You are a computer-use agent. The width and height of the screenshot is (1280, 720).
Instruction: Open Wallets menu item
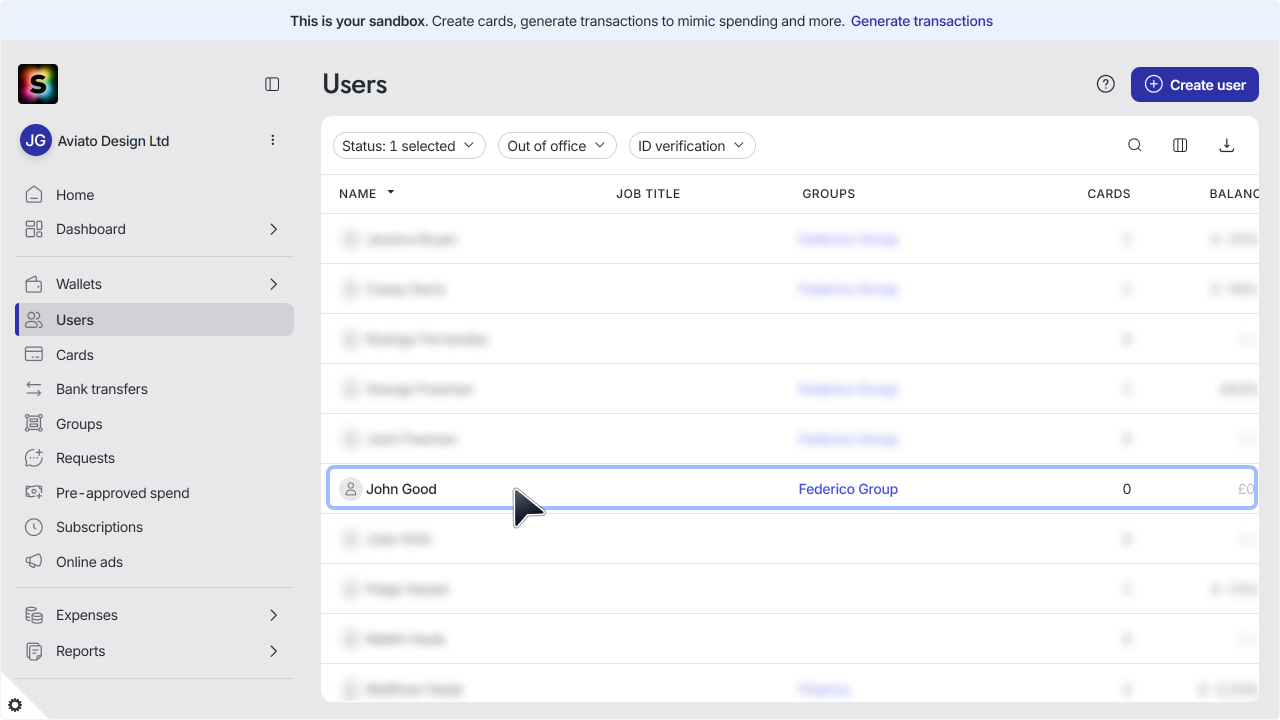point(155,284)
